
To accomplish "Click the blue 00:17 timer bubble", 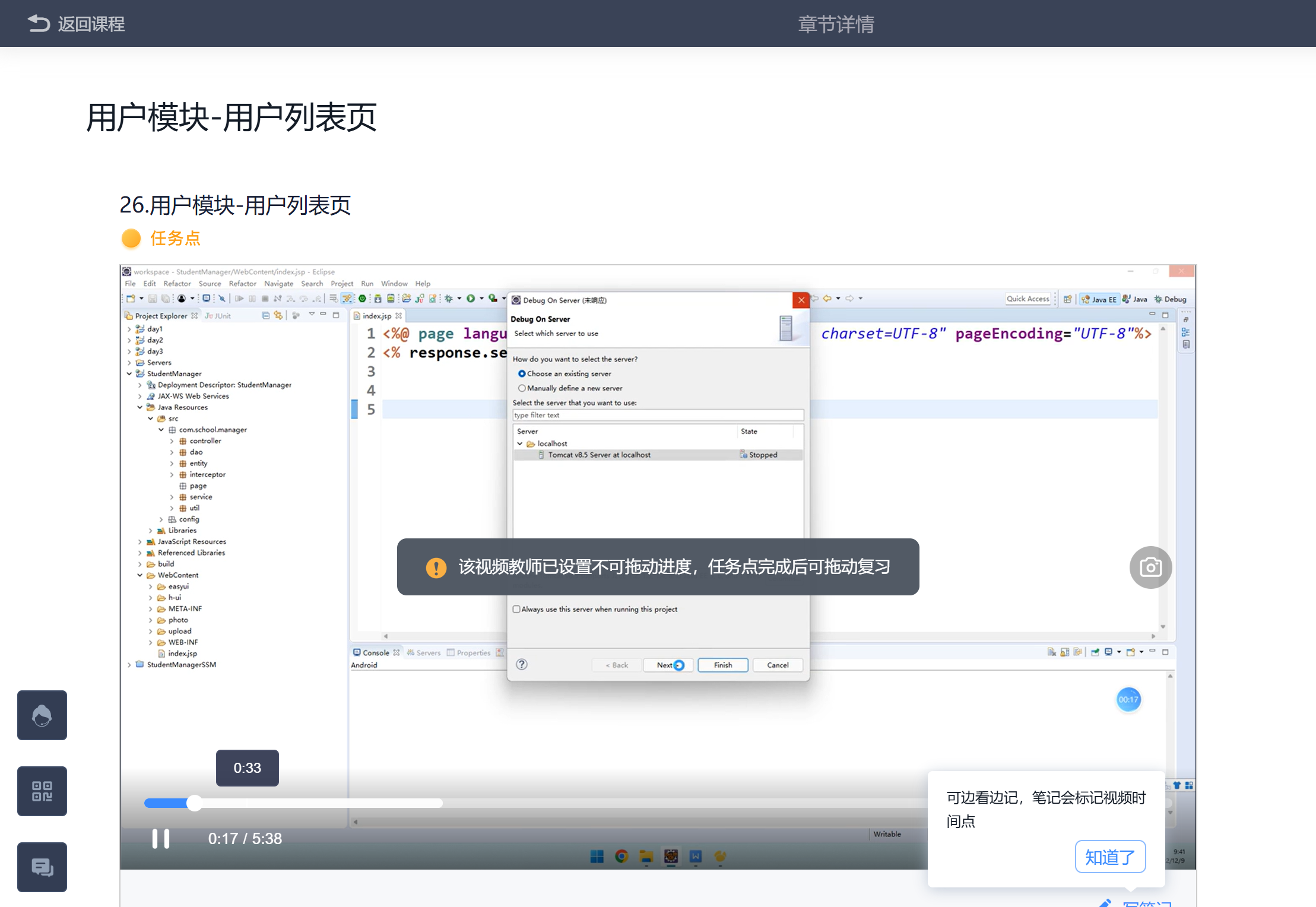I will [1128, 700].
